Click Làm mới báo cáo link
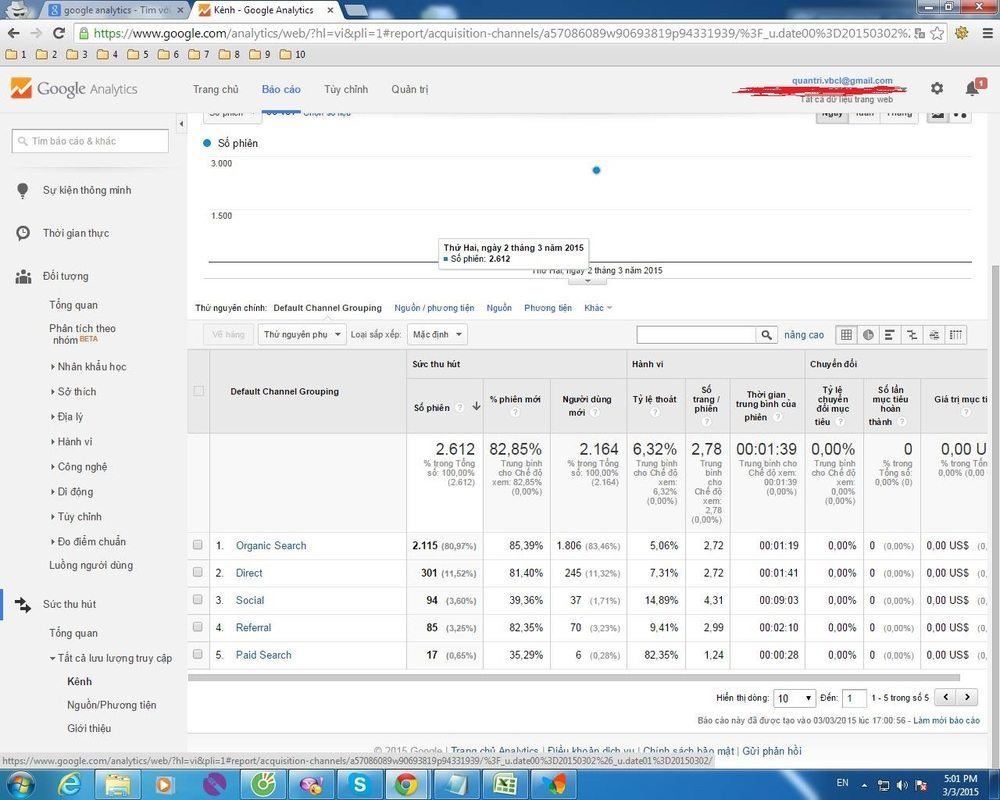 click(x=946, y=720)
